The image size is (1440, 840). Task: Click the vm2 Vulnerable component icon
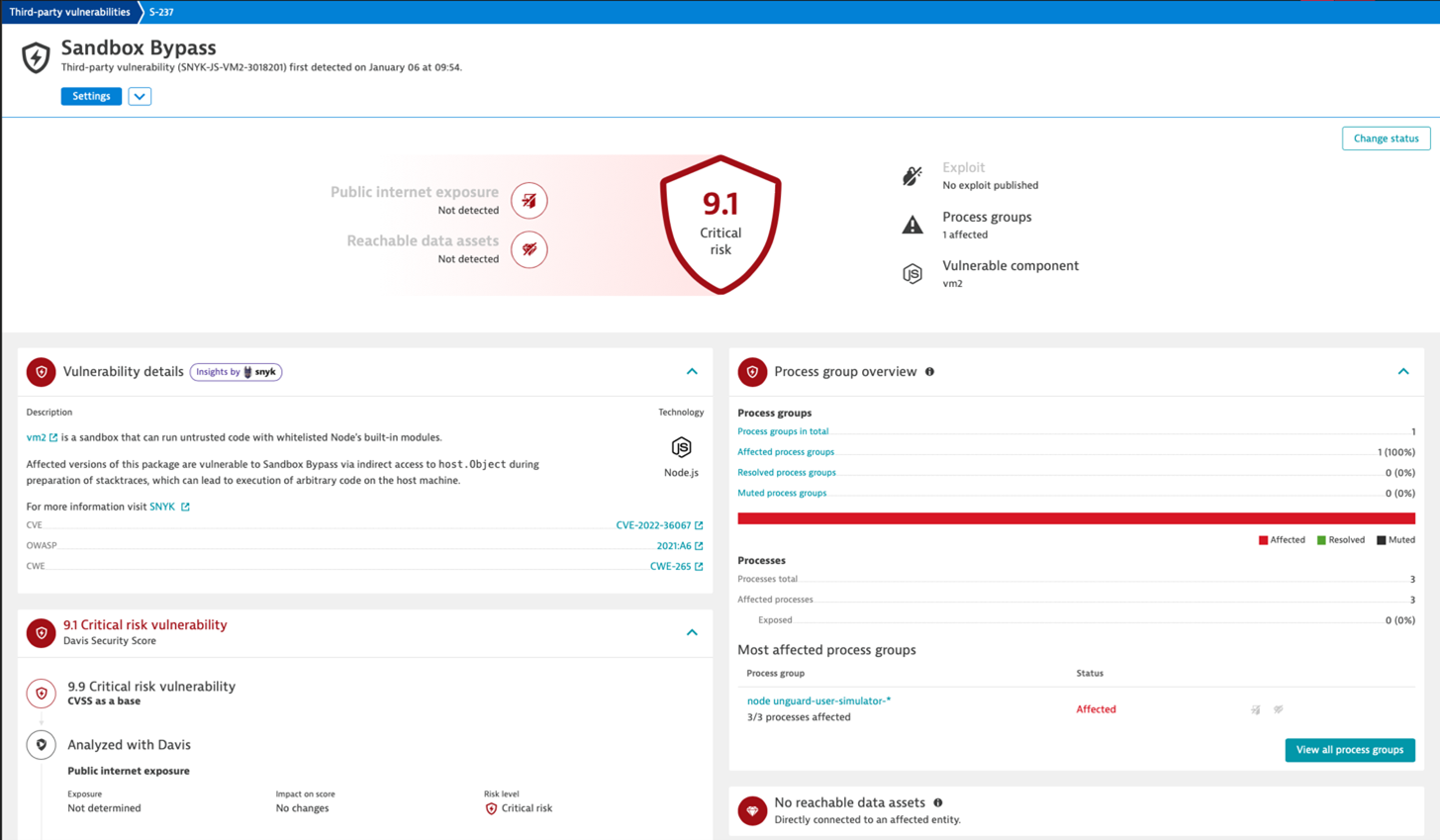click(x=912, y=273)
